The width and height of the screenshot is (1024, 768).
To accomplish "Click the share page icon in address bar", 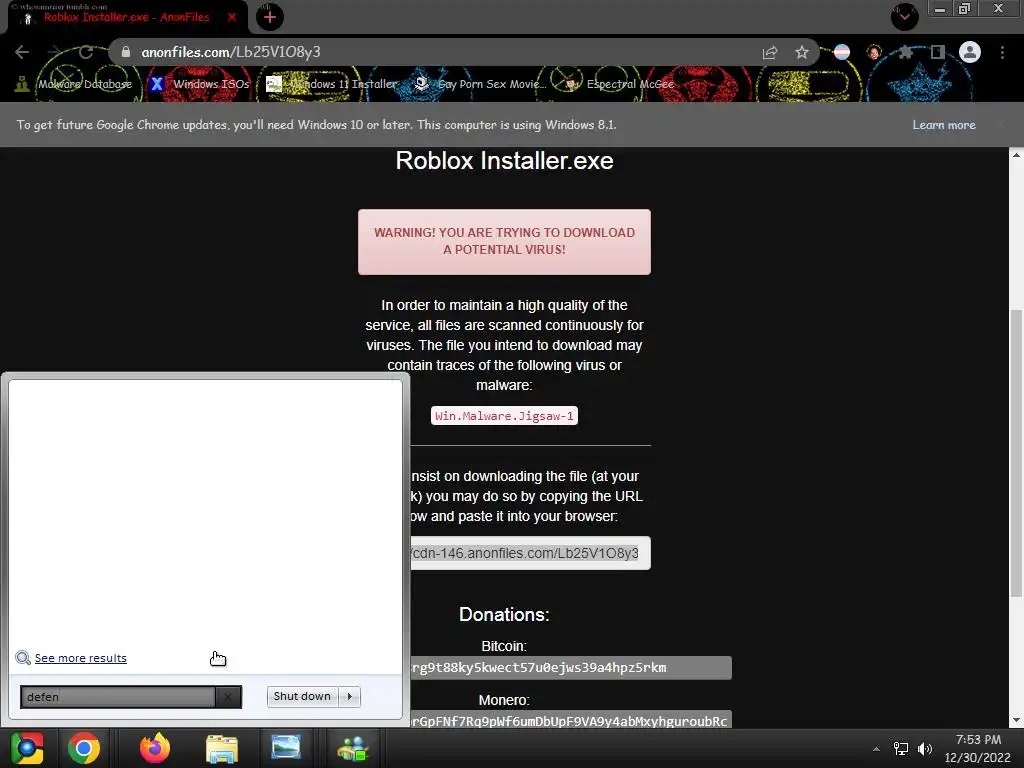I will click(770, 52).
